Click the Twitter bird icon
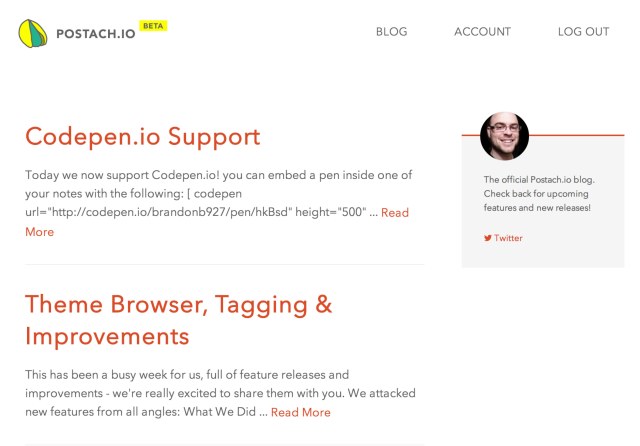The height and width of the screenshot is (446, 640). [x=488, y=238]
